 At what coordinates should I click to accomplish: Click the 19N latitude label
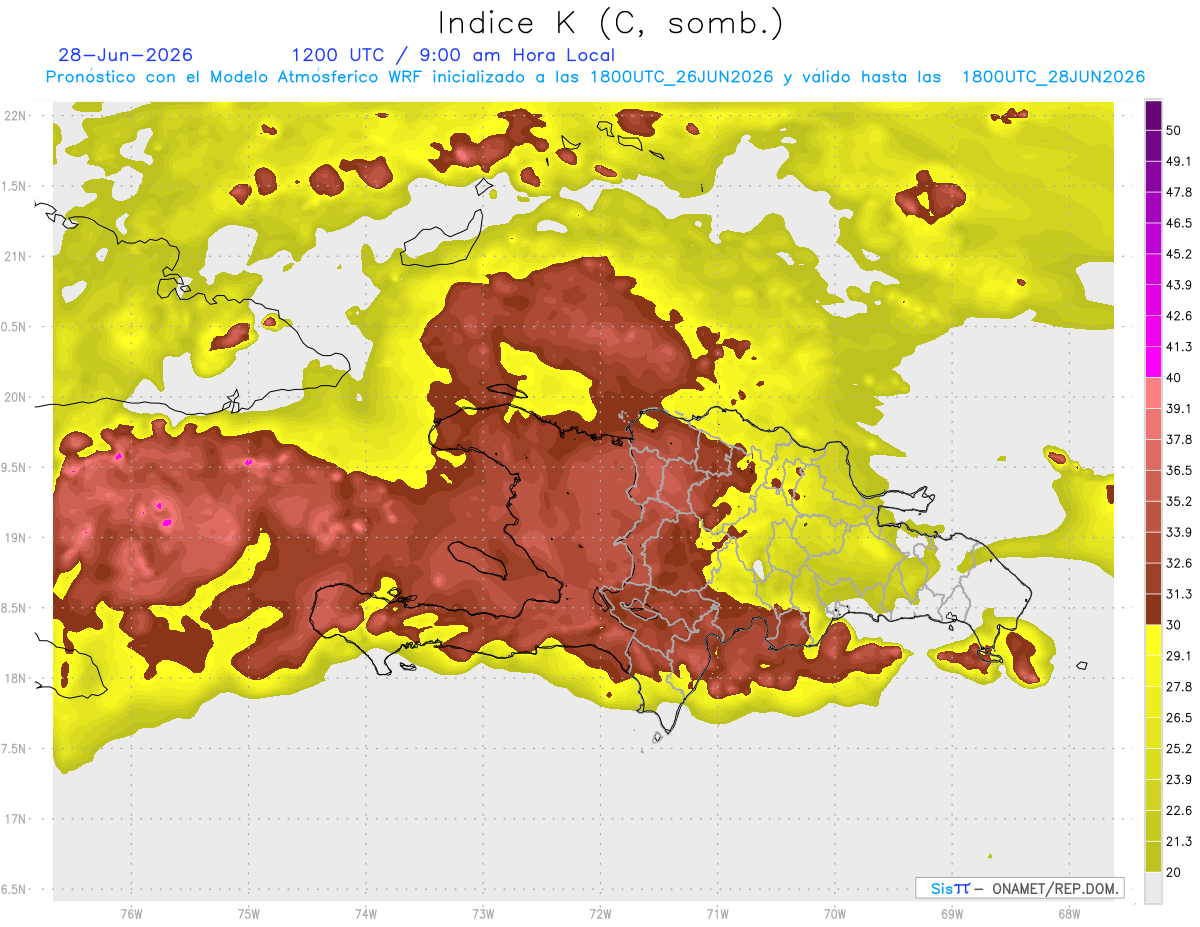coord(16,537)
